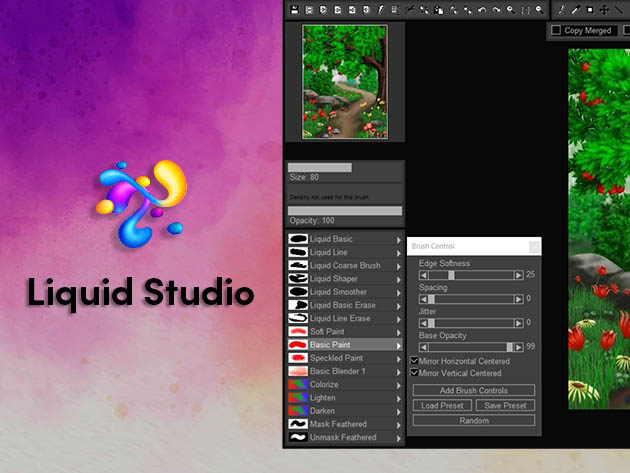This screenshot has width=630, height=473.
Task: Choose the Liquid Line Erase brush
Action: tap(345, 318)
